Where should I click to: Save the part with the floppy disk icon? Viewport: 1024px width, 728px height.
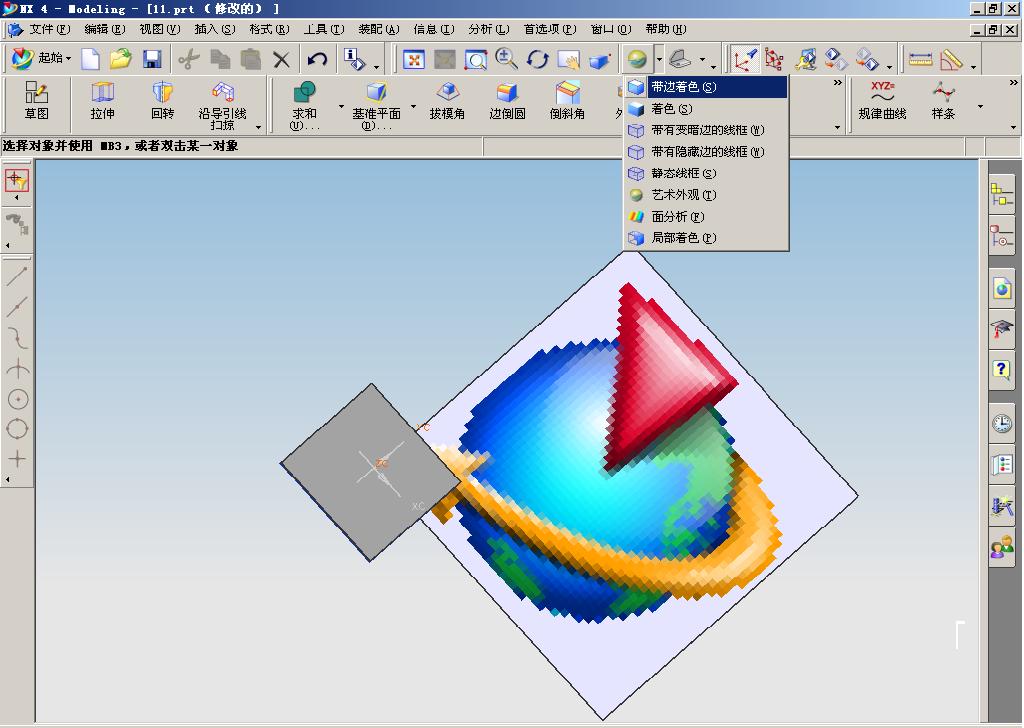[x=152, y=59]
